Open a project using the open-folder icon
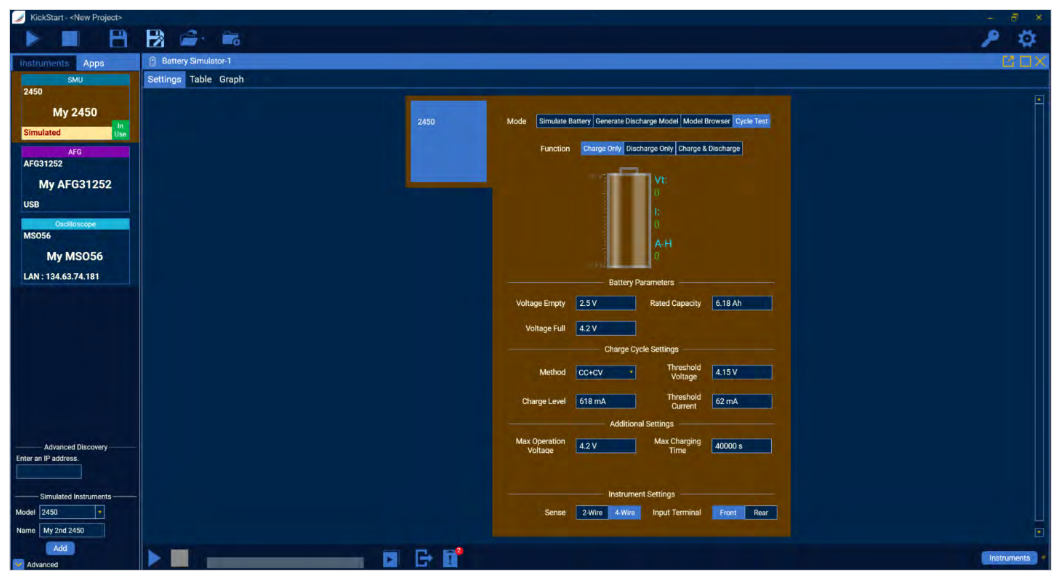This screenshot has width=1056, height=576. tap(189, 39)
